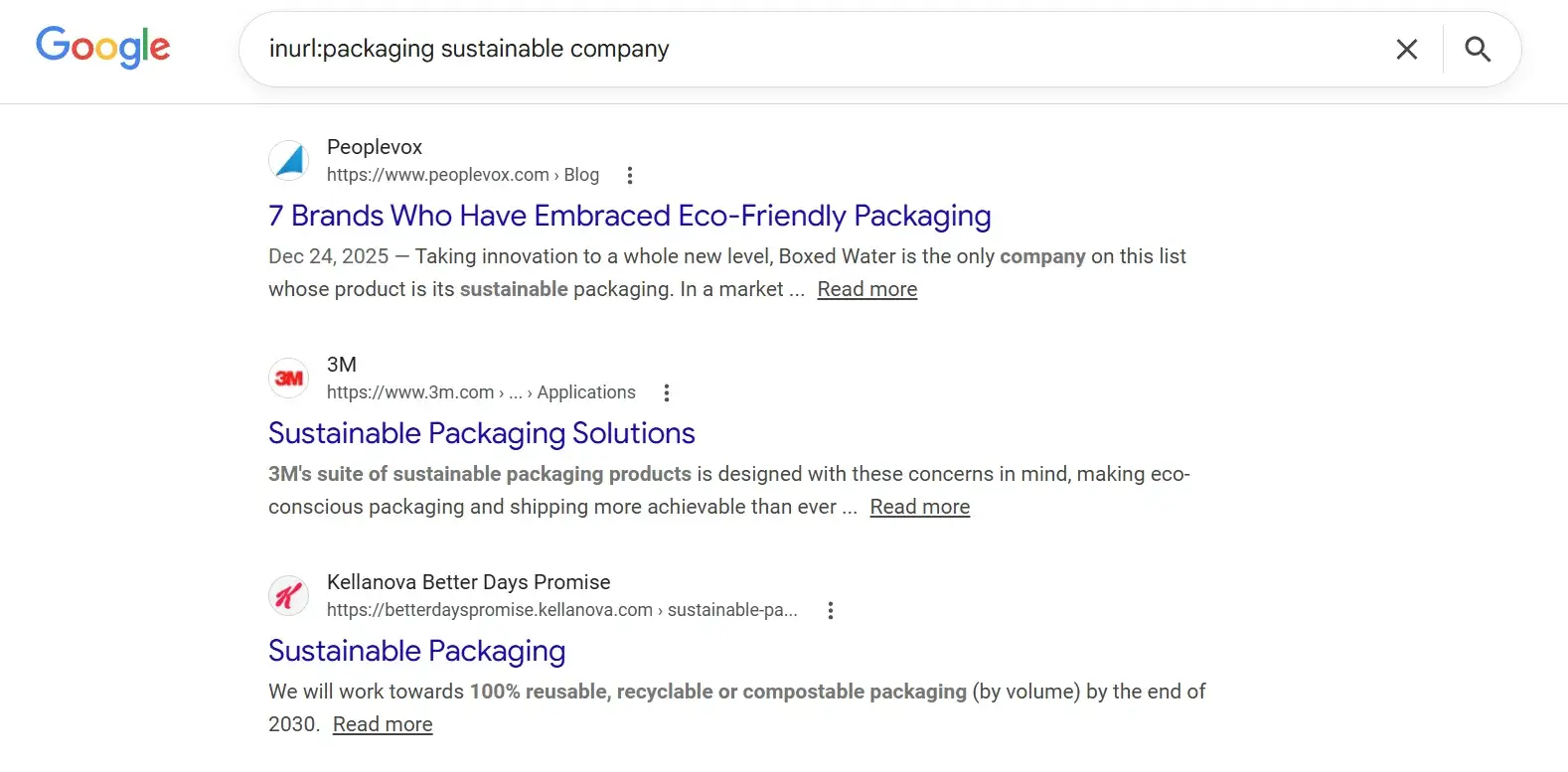Click Read more on the Kellanova snippet
This screenshot has height=772, width=1568.
point(382,724)
